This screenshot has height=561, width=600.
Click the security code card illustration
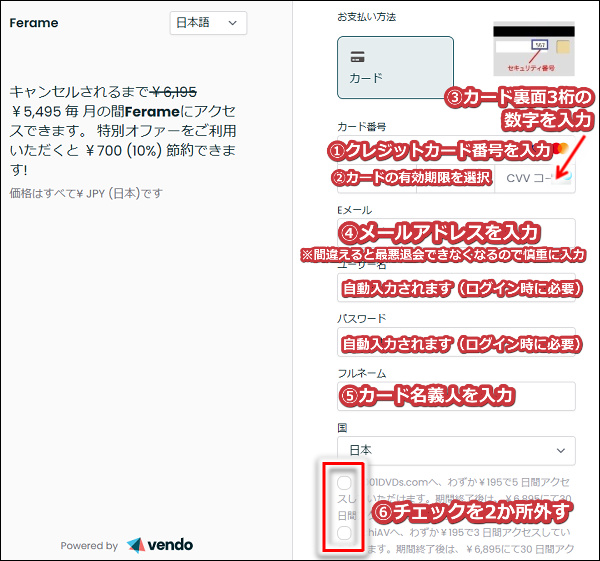click(534, 49)
